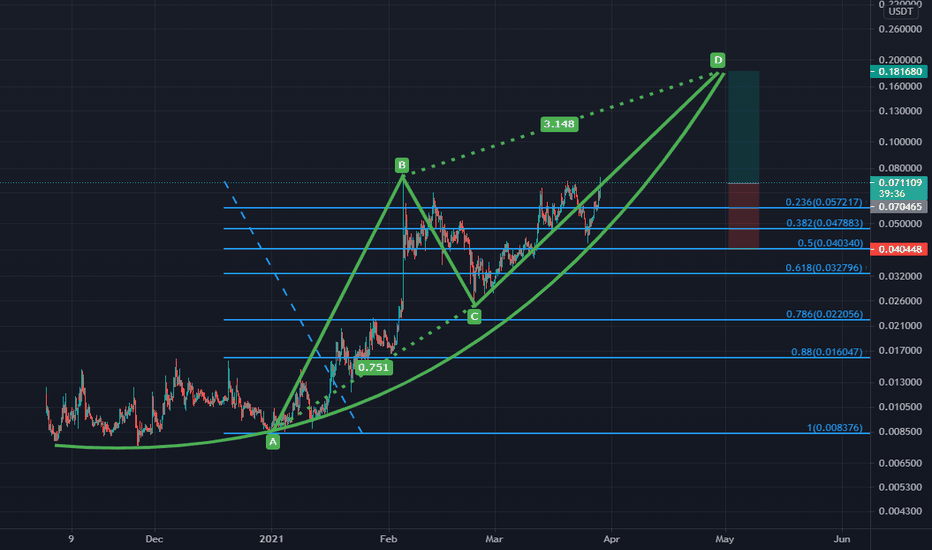Click the point D label marker
This screenshot has width=932, height=550.
tap(717, 59)
